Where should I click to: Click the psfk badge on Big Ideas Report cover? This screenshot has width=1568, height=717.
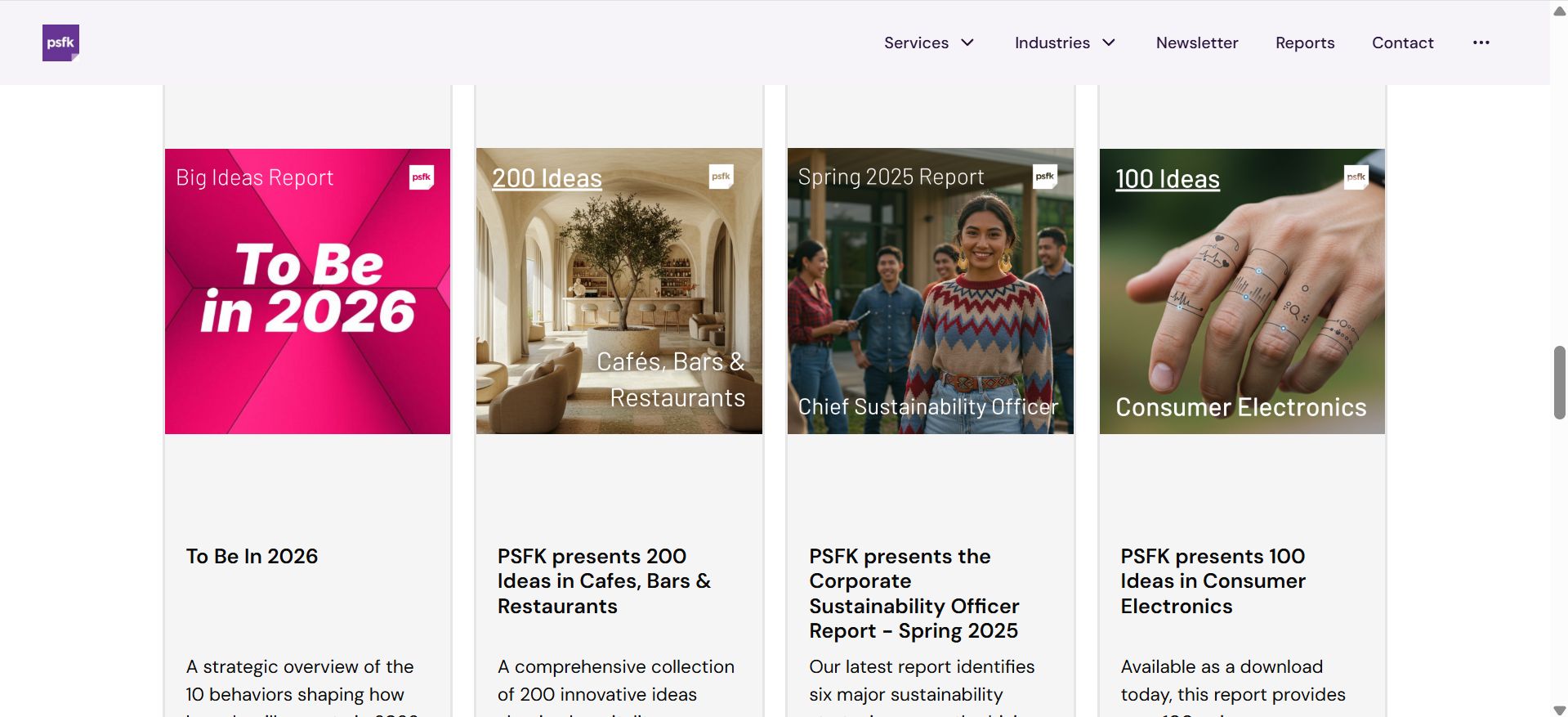pyautogui.click(x=422, y=177)
